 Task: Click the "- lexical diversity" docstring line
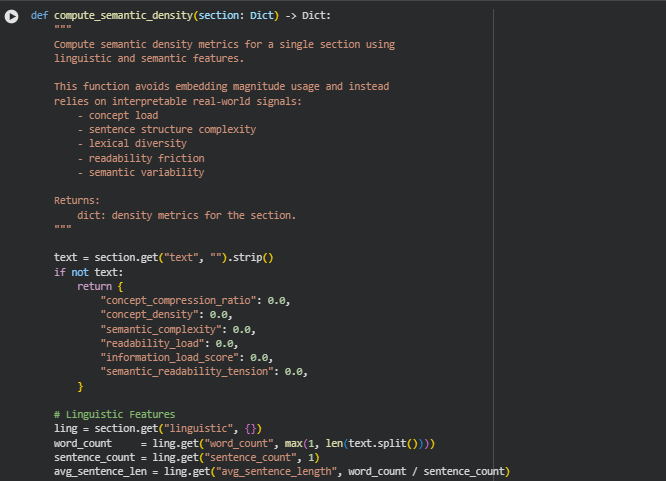click(131, 144)
